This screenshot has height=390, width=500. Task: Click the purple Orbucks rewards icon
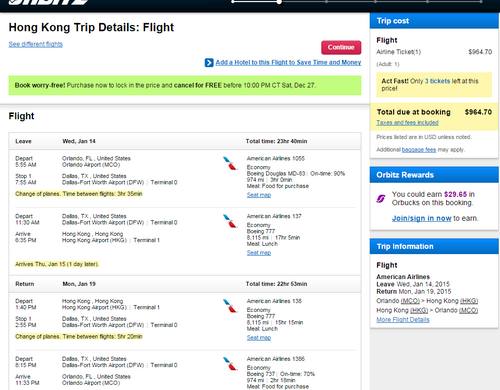pos(381,199)
